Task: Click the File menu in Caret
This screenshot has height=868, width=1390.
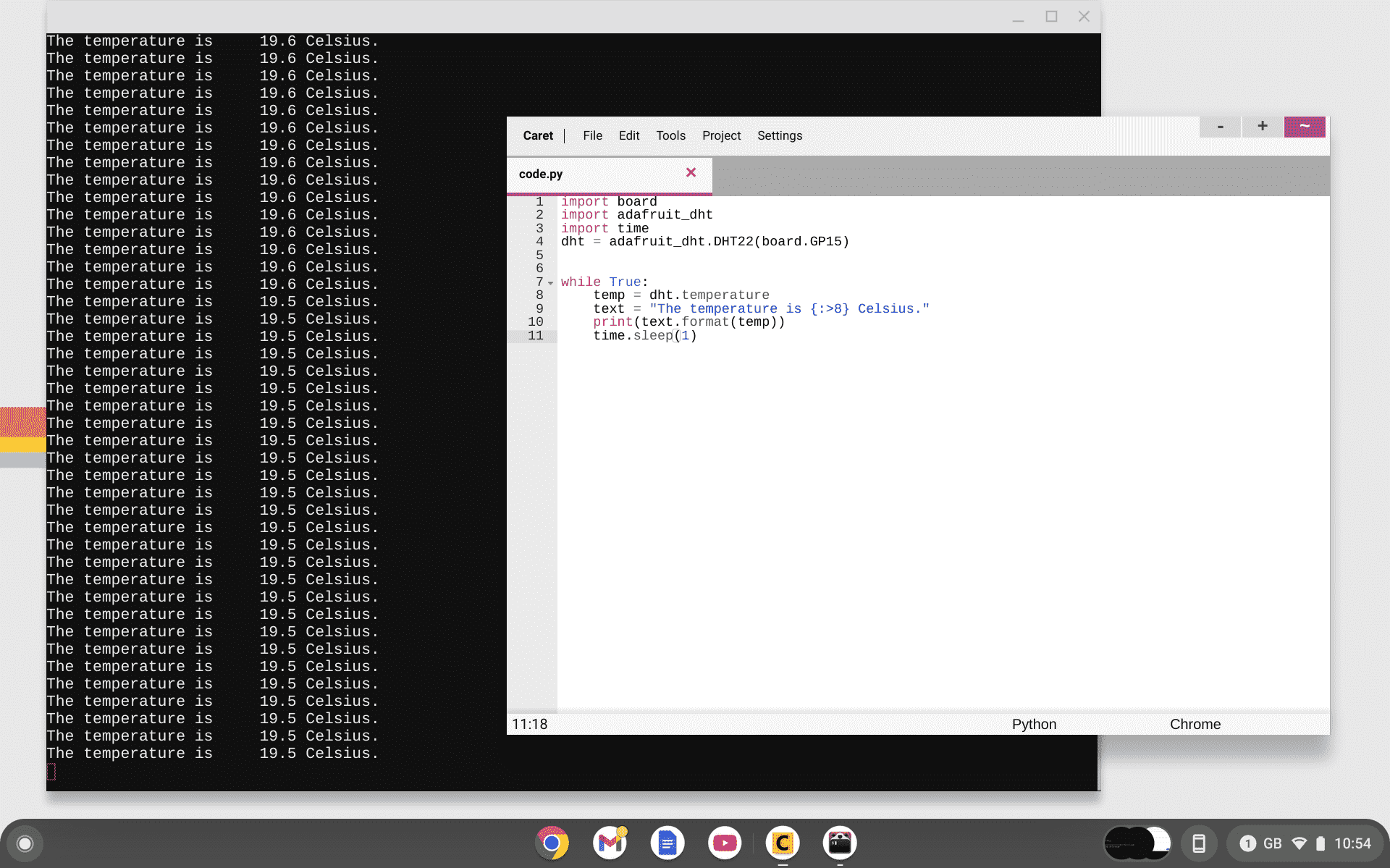Action: pyautogui.click(x=592, y=135)
